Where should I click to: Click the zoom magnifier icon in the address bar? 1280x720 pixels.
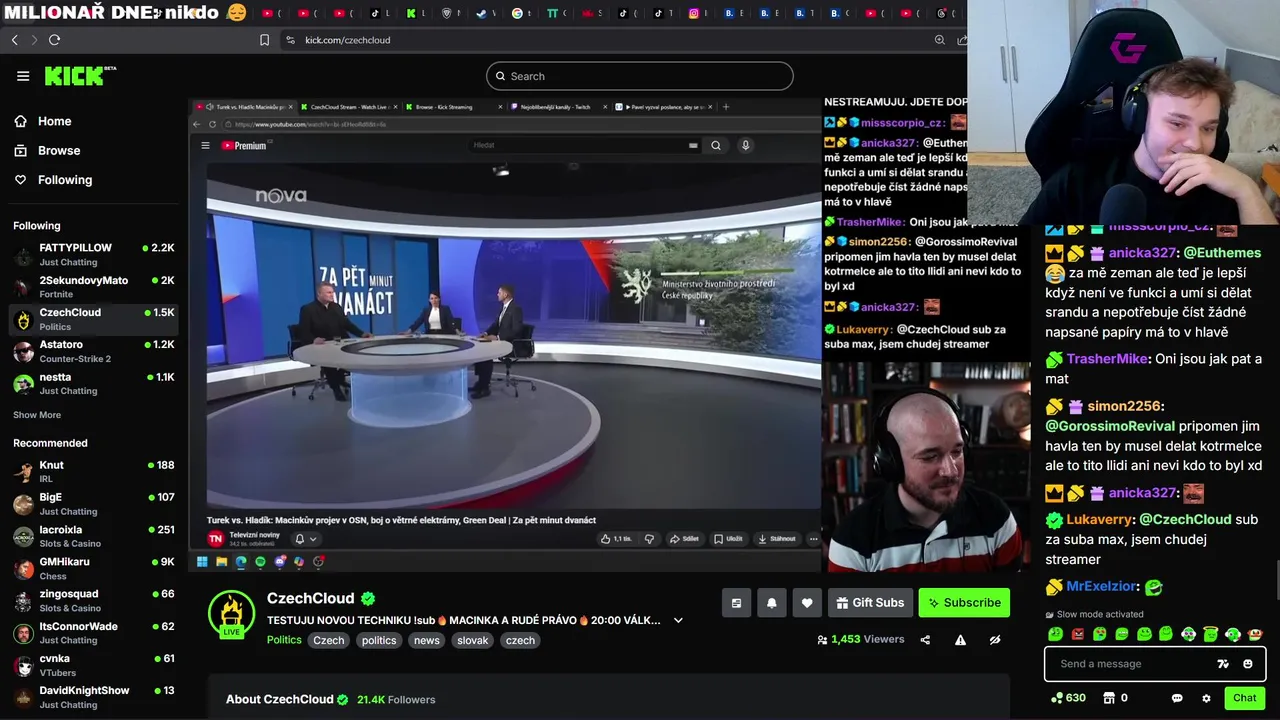pos(940,40)
